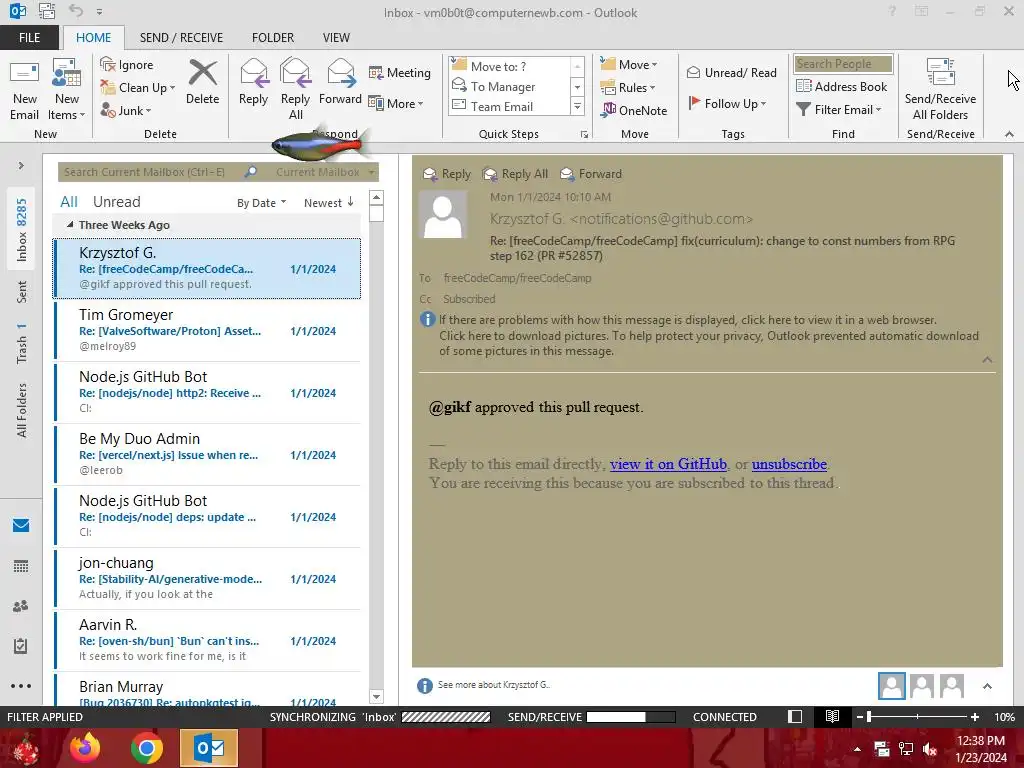
Task: Open the Filter Email dropdown
Action: [839, 110]
